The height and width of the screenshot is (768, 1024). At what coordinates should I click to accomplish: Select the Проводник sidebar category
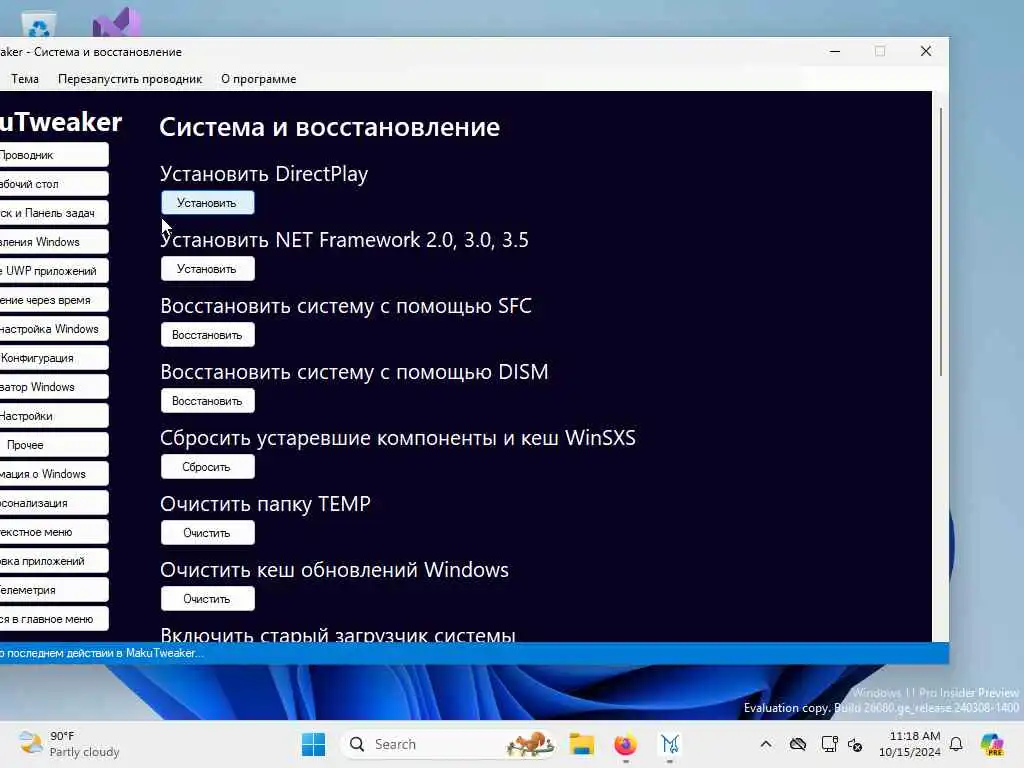(54, 155)
